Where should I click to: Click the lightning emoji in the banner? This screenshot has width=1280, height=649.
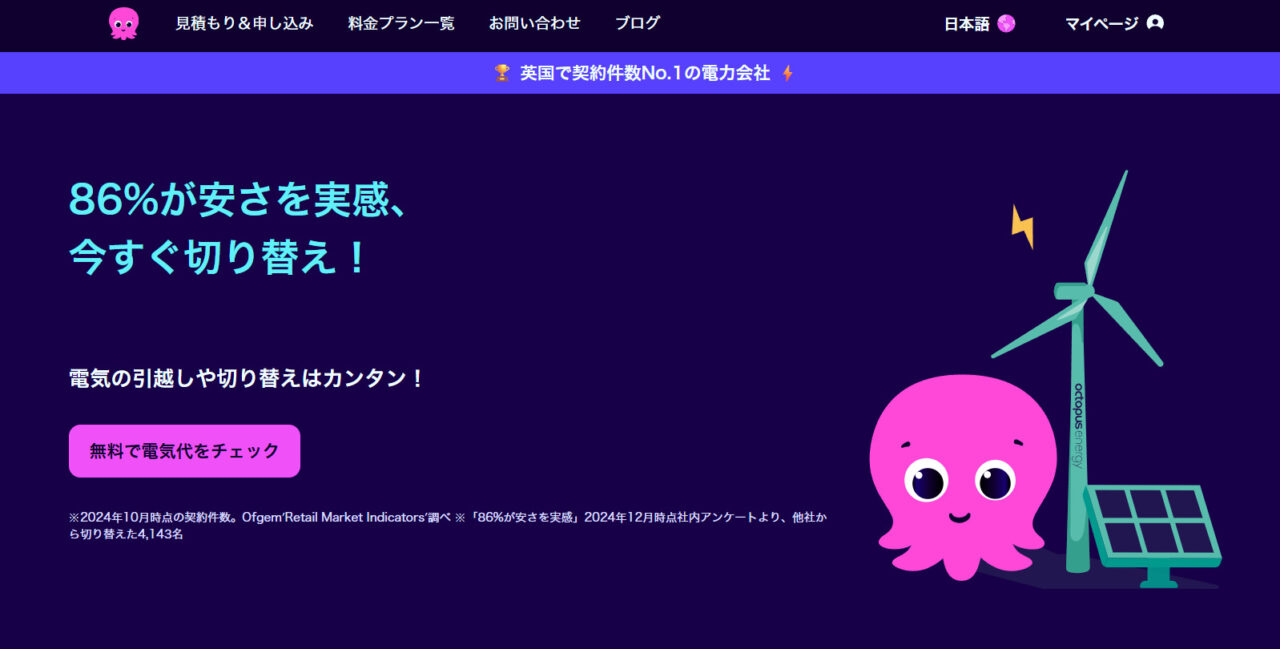[x=786, y=72]
